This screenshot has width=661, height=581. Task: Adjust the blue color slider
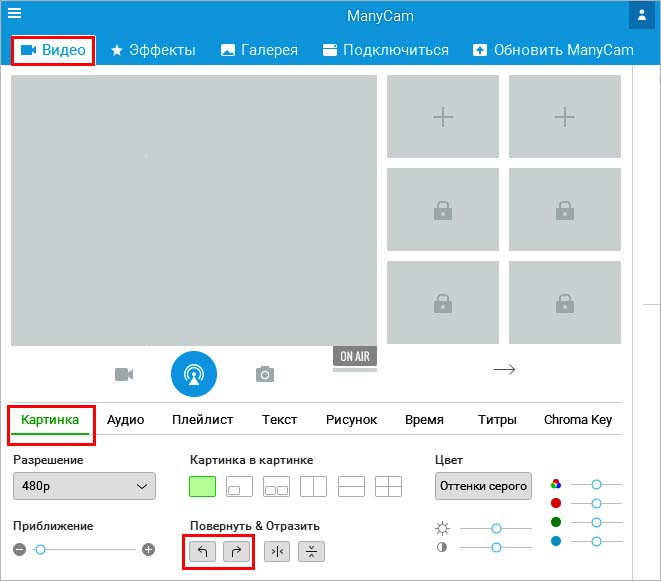(596, 541)
